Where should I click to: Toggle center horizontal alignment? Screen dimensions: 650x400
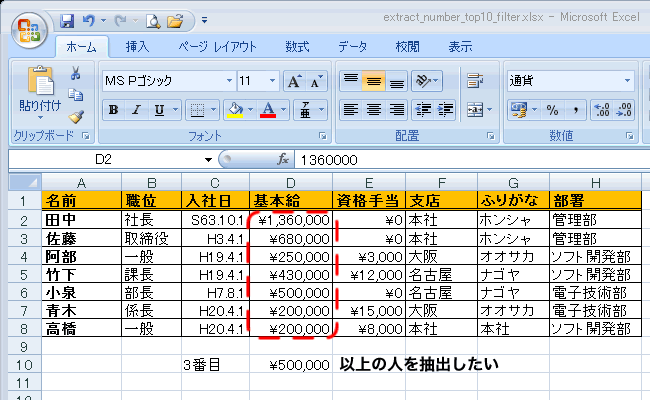(374, 110)
